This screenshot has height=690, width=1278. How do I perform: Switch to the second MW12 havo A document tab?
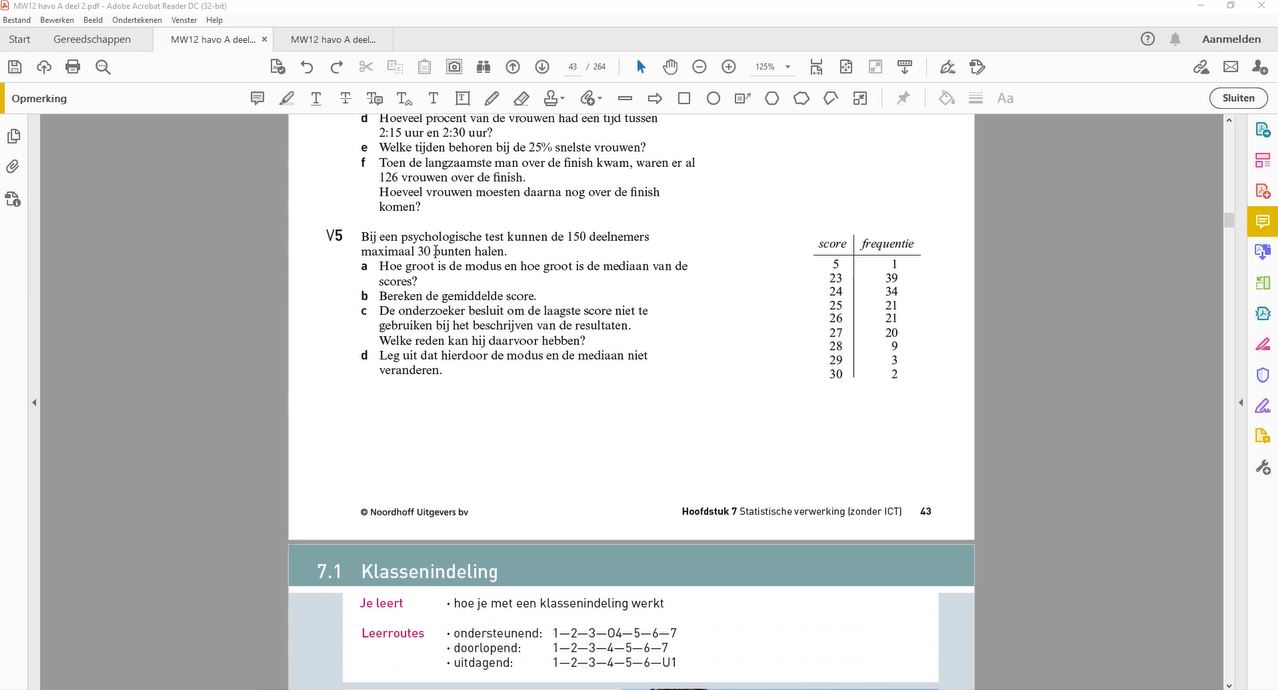pyautogui.click(x=333, y=39)
